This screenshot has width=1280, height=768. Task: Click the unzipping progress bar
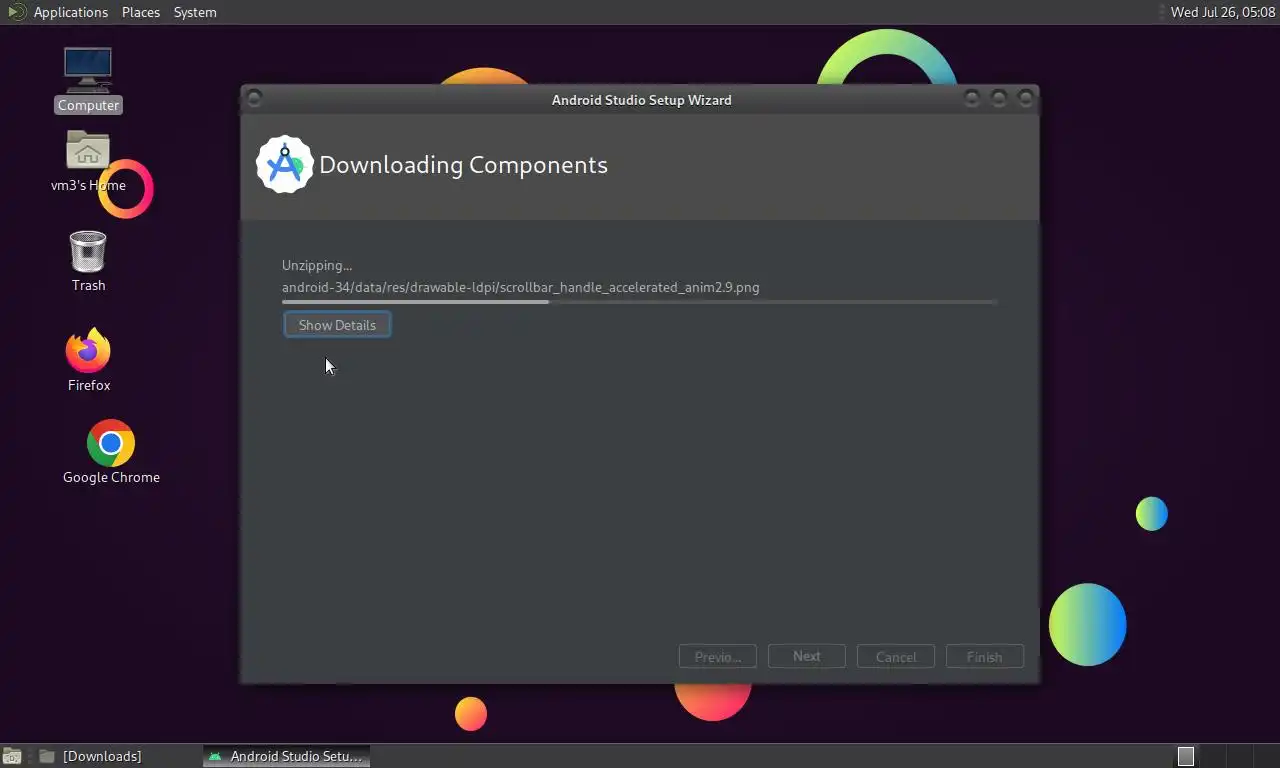[639, 301]
